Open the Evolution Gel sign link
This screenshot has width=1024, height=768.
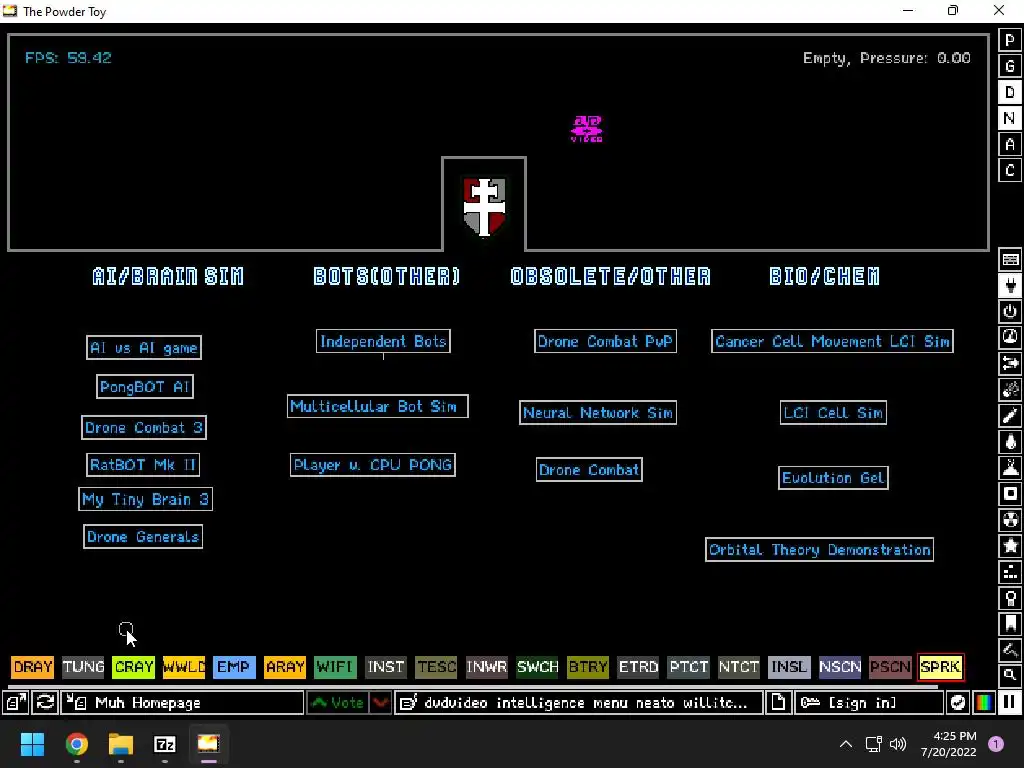833,477
